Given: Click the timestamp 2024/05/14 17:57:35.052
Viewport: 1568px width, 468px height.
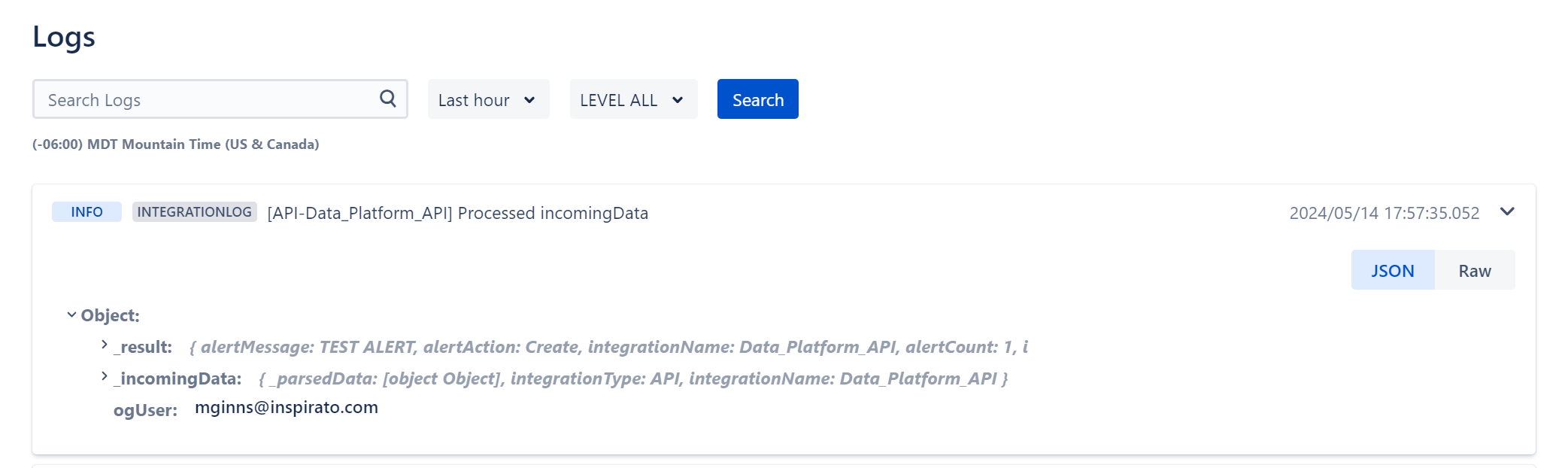Looking at the screenshot, I should (1384, 213).
